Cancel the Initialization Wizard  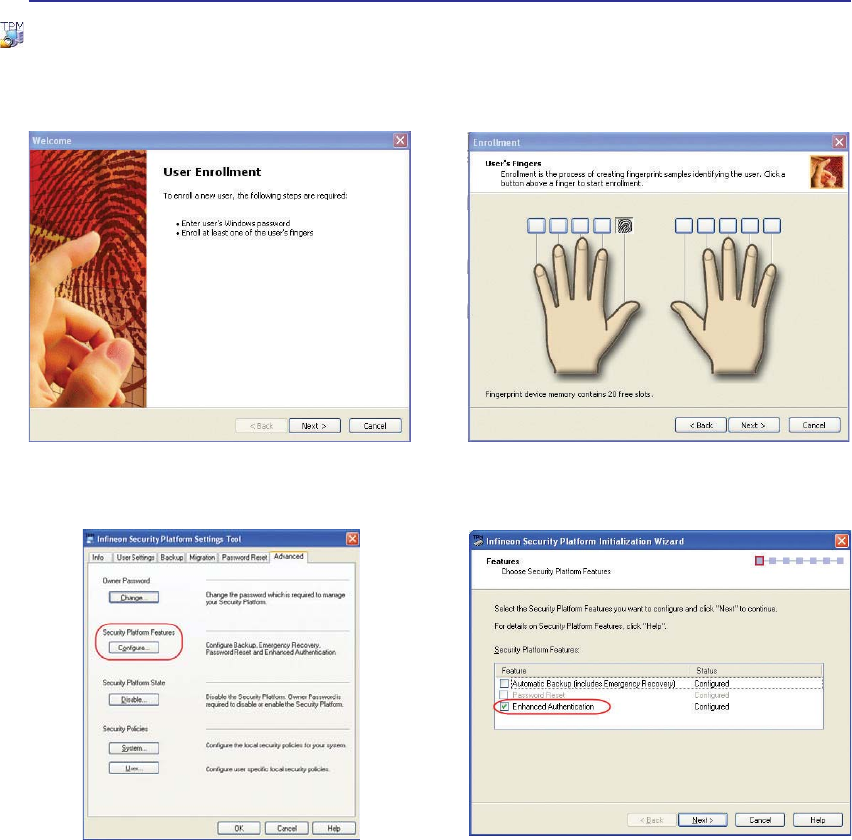pos(760,820)
